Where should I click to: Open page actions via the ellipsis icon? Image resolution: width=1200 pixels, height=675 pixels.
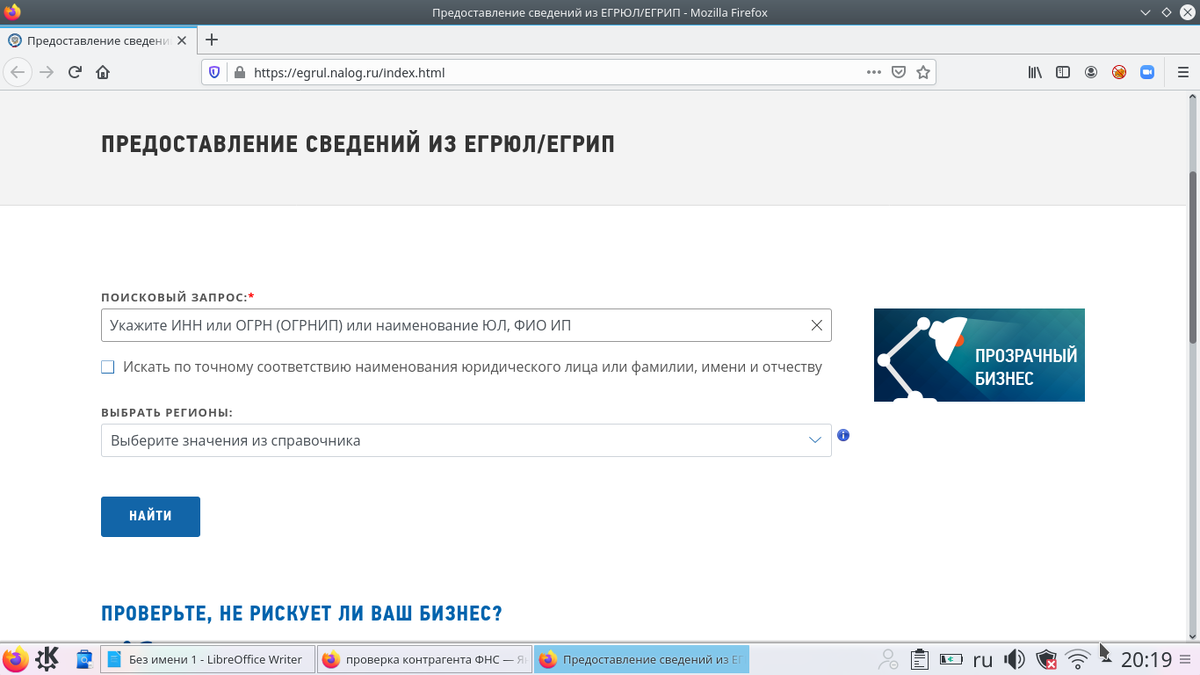873,72
